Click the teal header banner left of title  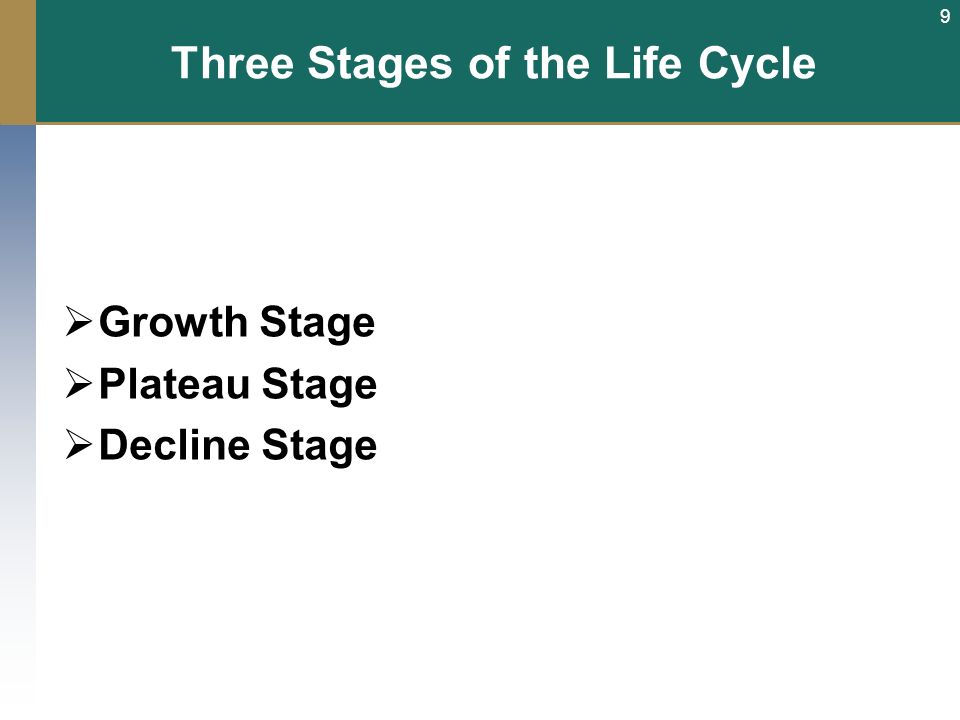click(x=101, y=61)
